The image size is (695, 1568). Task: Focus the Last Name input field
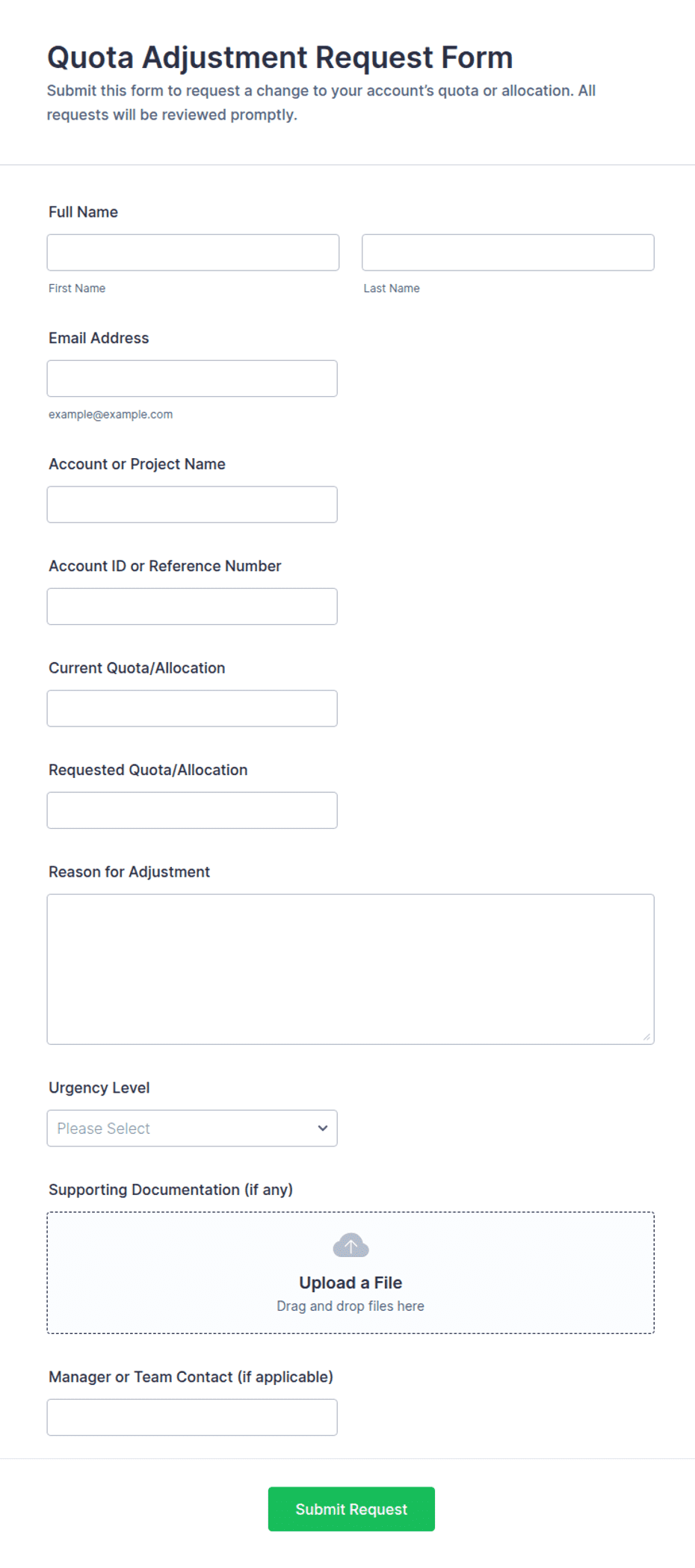(x=508, y=253)
